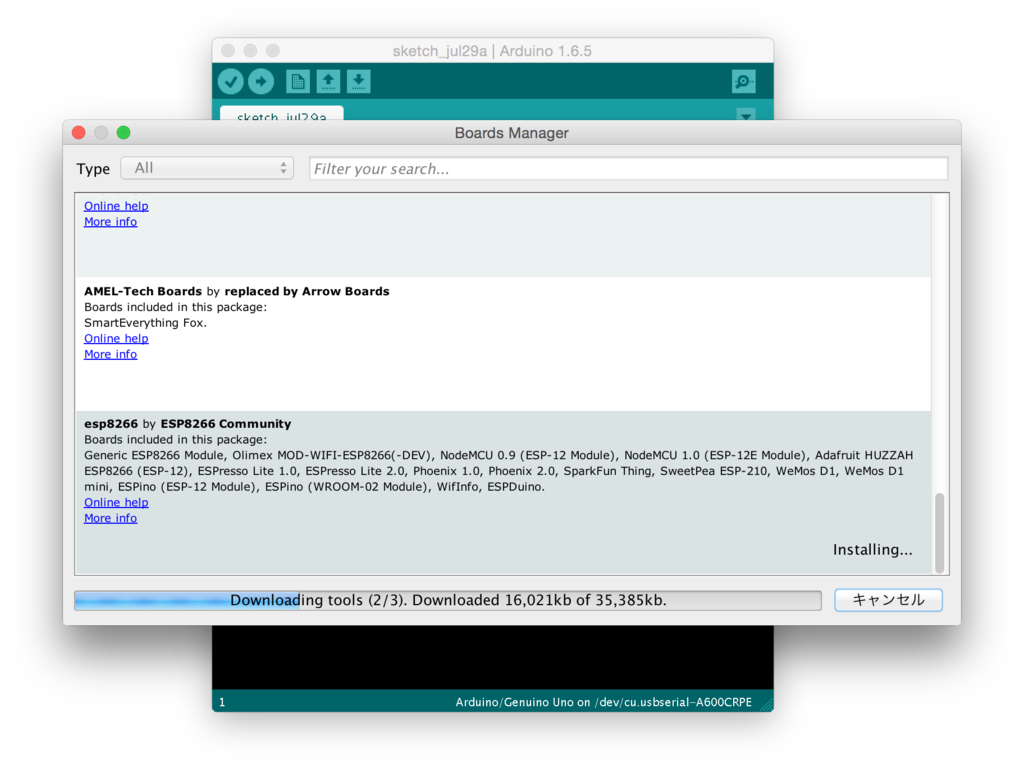This screenshot has width=1024, height=768.
Task: Click the Arduino/Genuino Uno port status text
Action: point(603,702)
